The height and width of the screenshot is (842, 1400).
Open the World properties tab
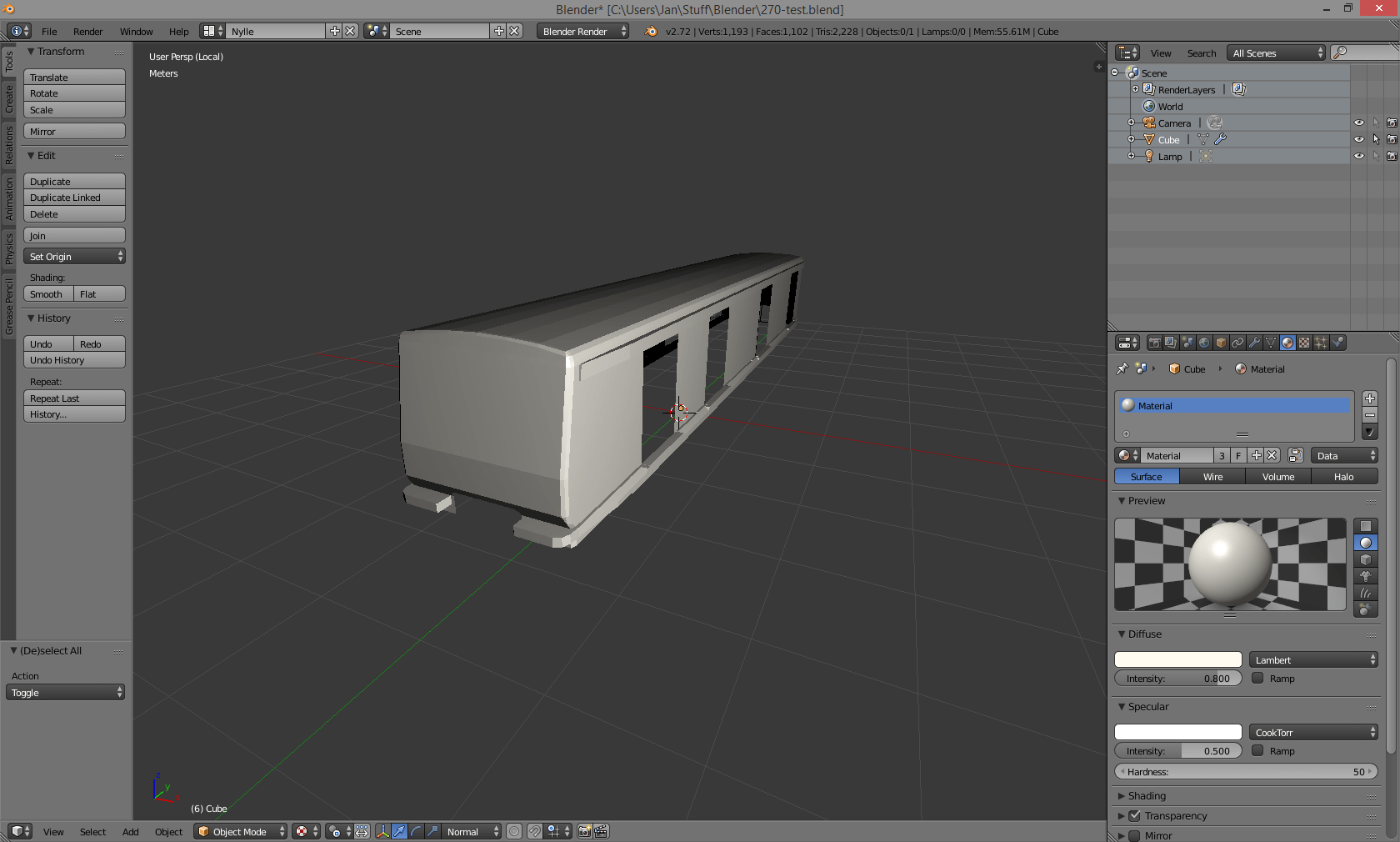(1205, 343)
